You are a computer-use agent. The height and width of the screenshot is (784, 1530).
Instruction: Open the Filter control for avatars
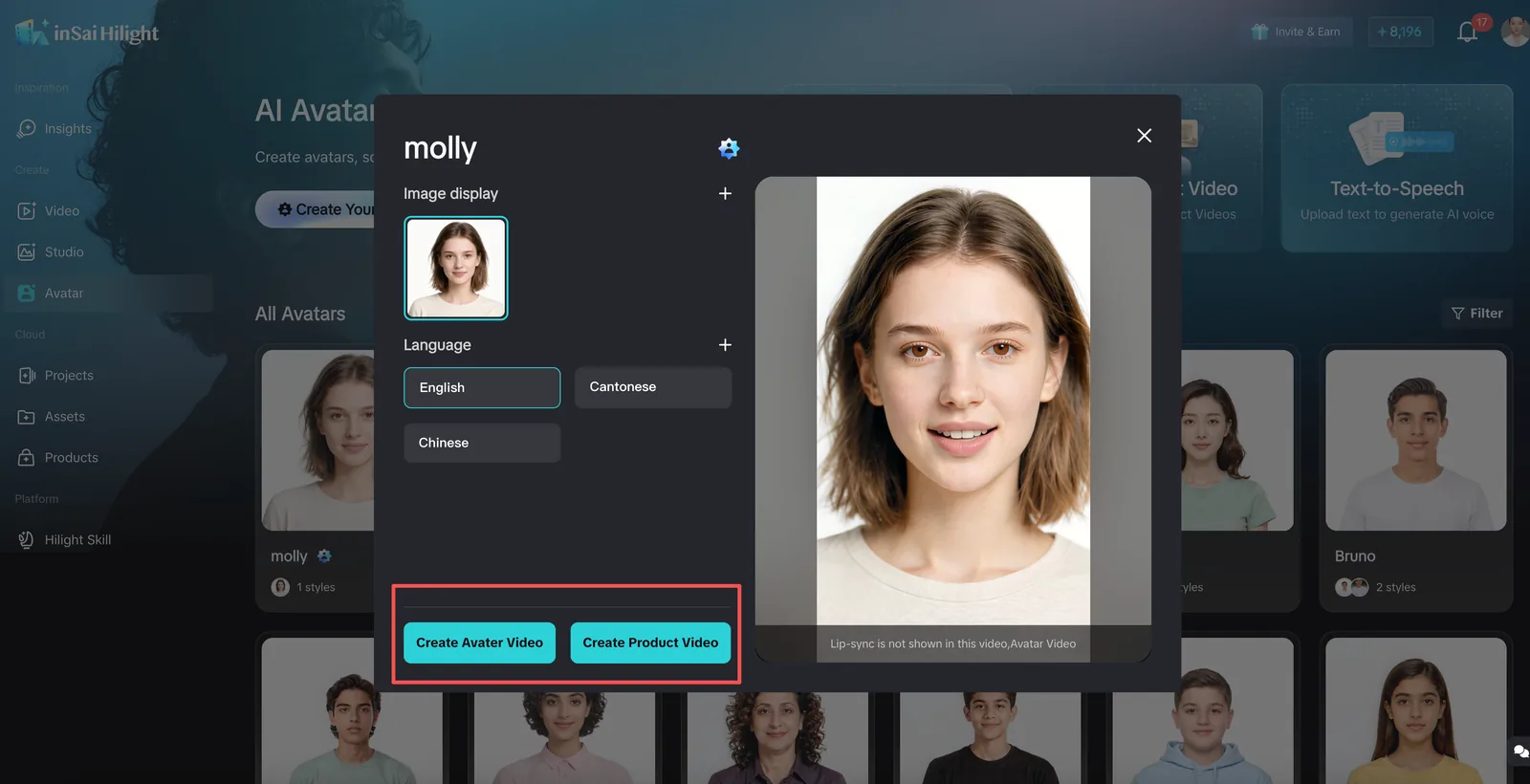coord(1477,313)
